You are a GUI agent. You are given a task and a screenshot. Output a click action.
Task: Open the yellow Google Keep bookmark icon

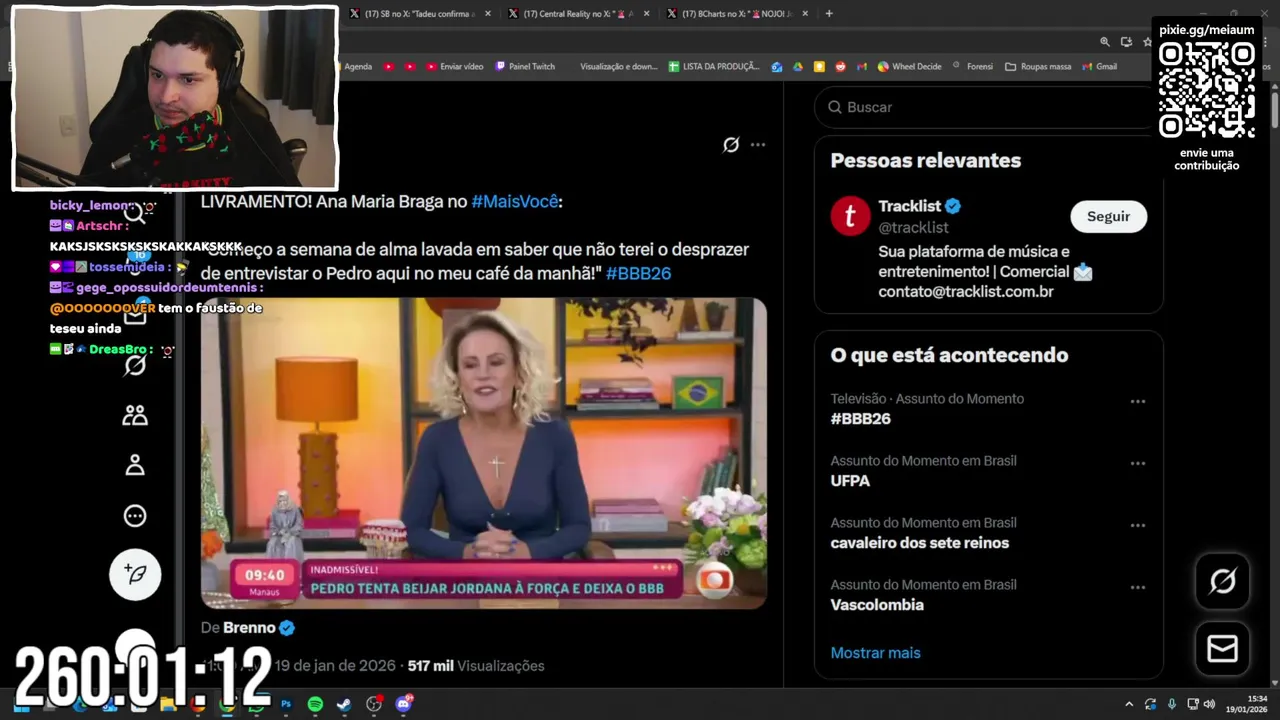(819, 67)
